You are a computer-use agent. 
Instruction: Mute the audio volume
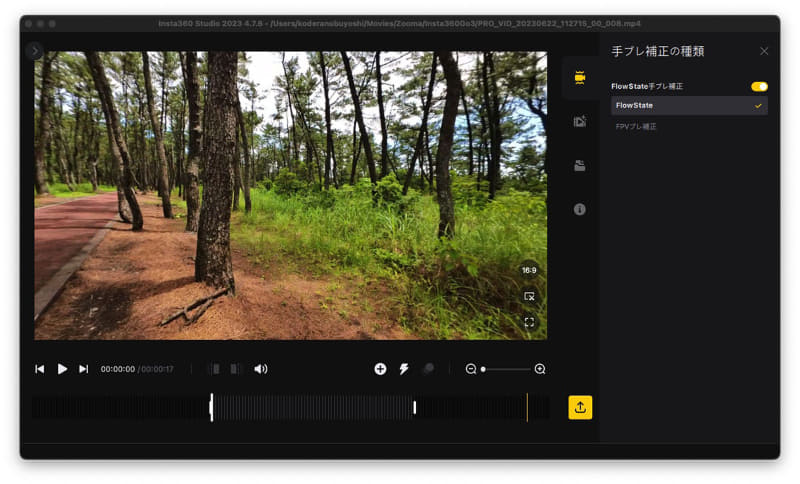pyautogui.click(x=261, y=369)
